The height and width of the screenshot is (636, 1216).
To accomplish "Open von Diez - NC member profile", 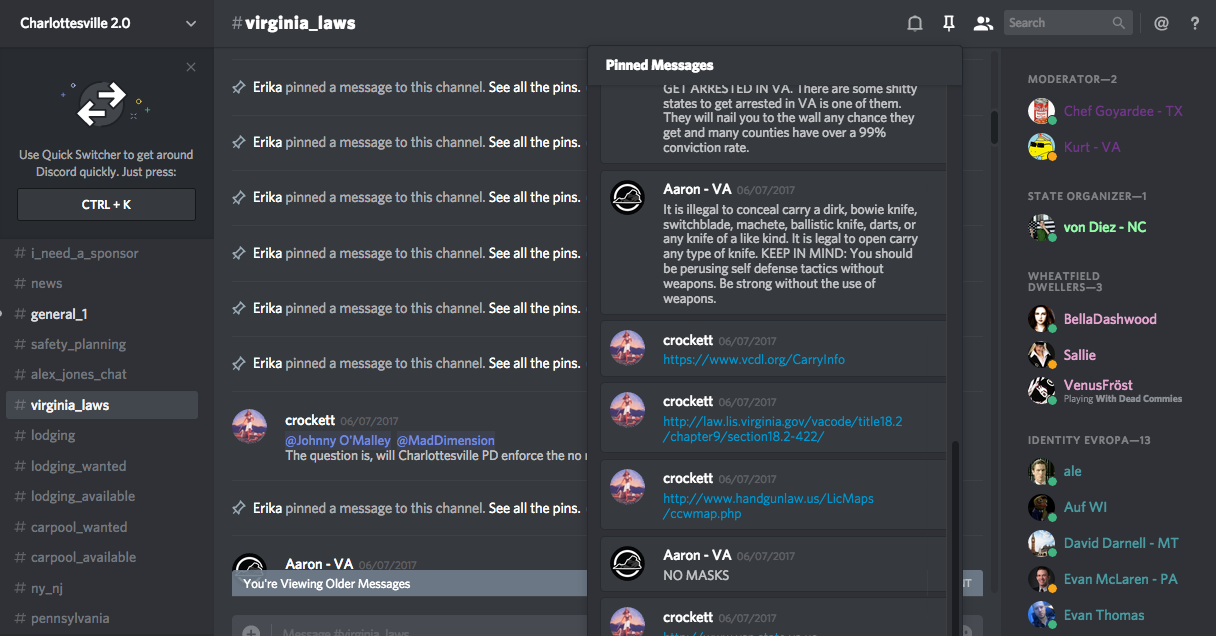I will click(x=1104, y=227).
